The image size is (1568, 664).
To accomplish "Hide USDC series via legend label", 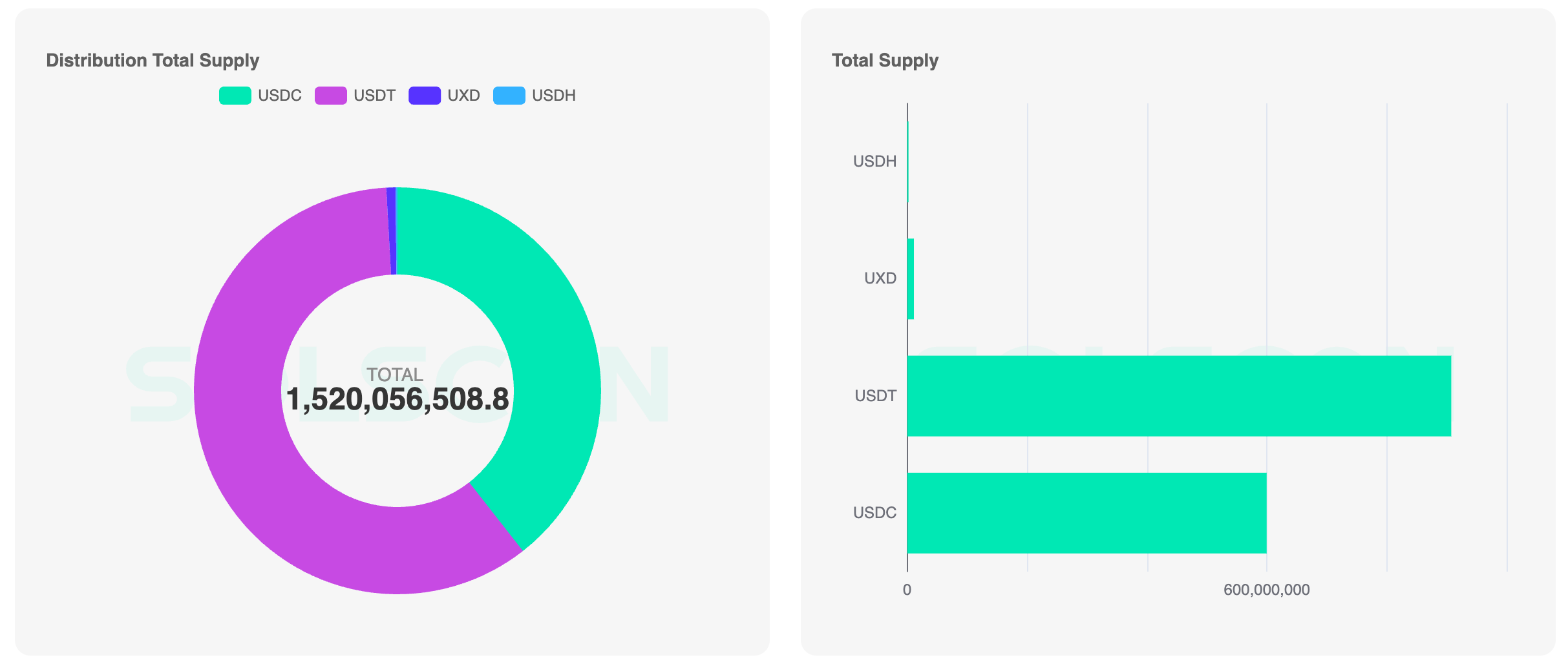I will 279,96.
